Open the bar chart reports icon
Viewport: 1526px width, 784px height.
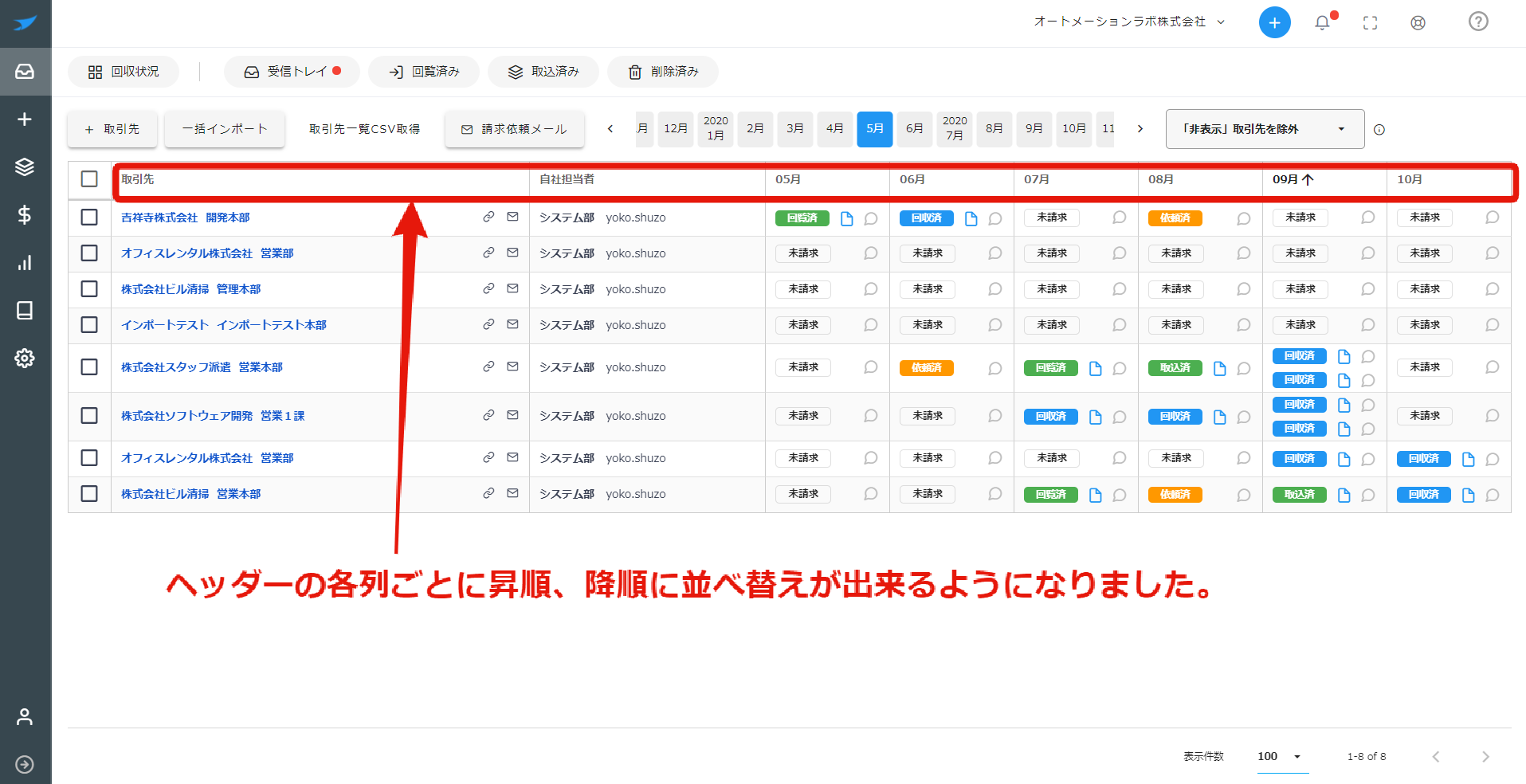25,262
